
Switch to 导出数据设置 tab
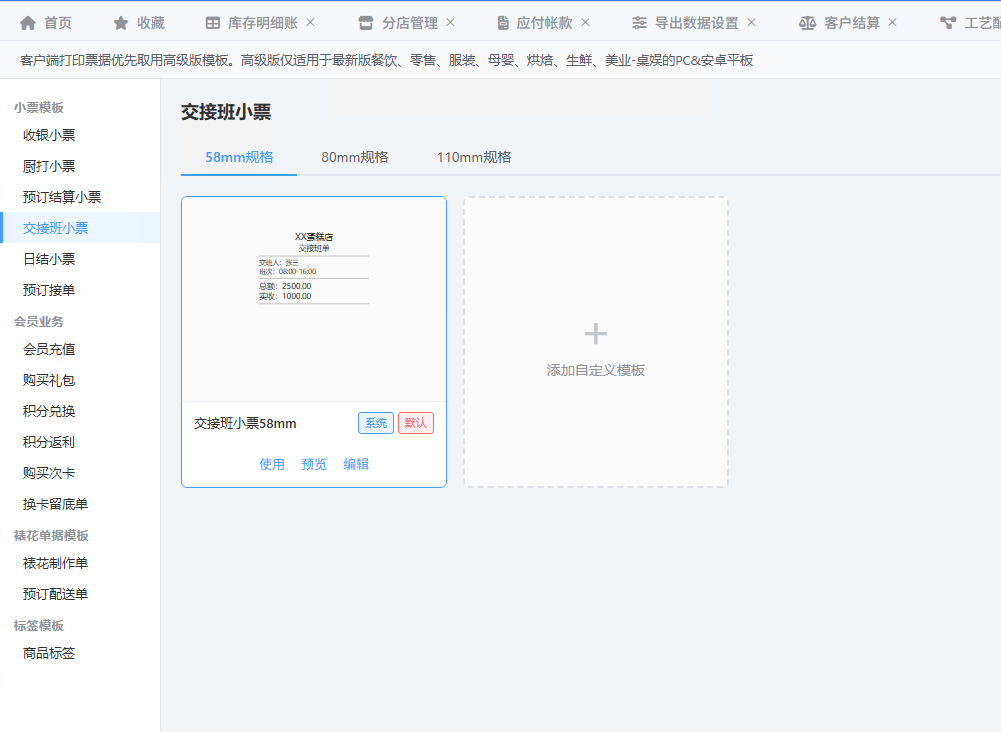pos(696,23)
